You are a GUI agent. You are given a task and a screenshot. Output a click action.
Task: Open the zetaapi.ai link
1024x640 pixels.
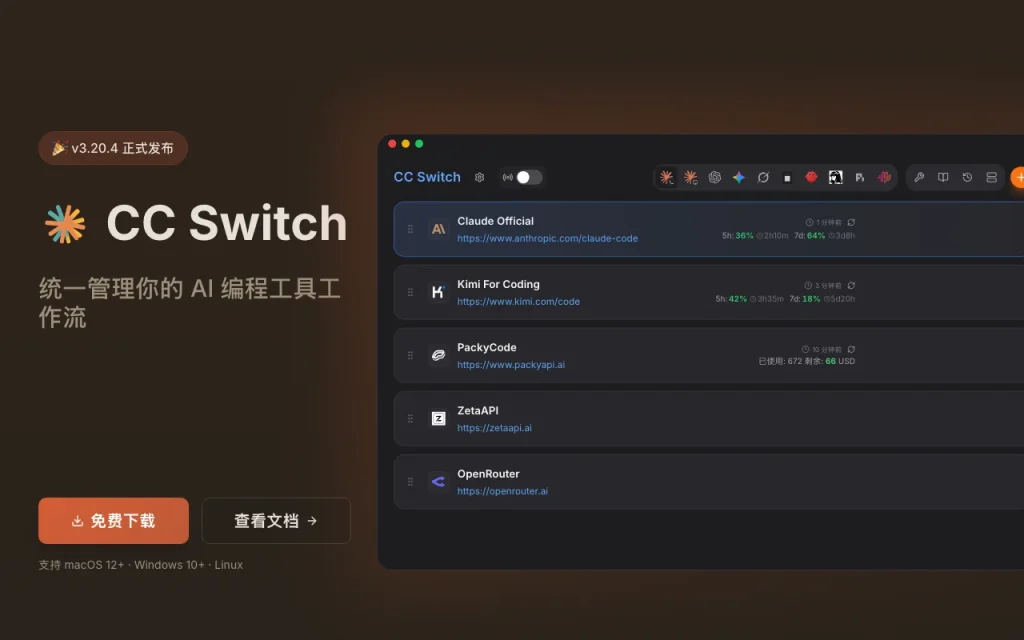pyautogui.click(x=494, y=428)
